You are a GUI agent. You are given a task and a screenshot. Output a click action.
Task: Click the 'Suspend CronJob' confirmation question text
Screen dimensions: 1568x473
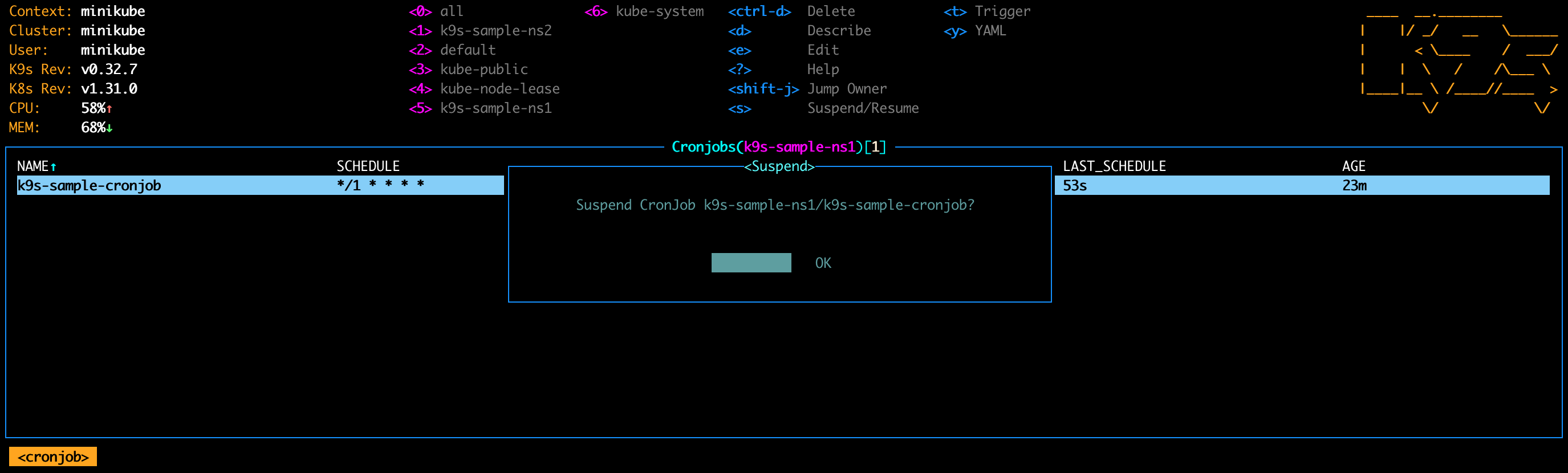pos(775,205)
